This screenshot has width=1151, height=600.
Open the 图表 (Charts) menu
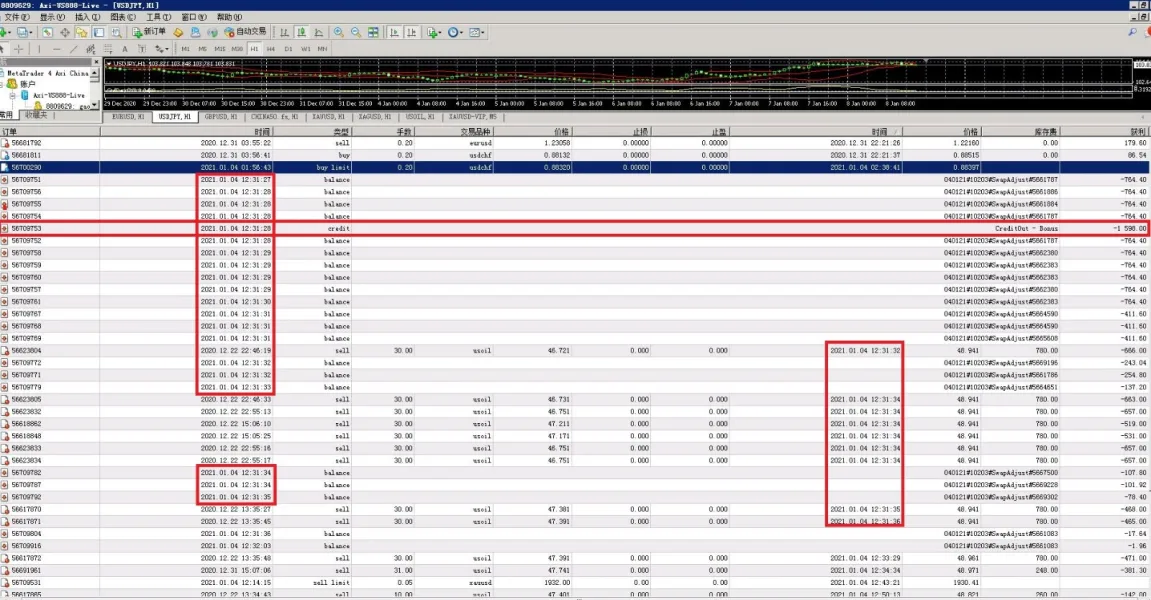122,17
